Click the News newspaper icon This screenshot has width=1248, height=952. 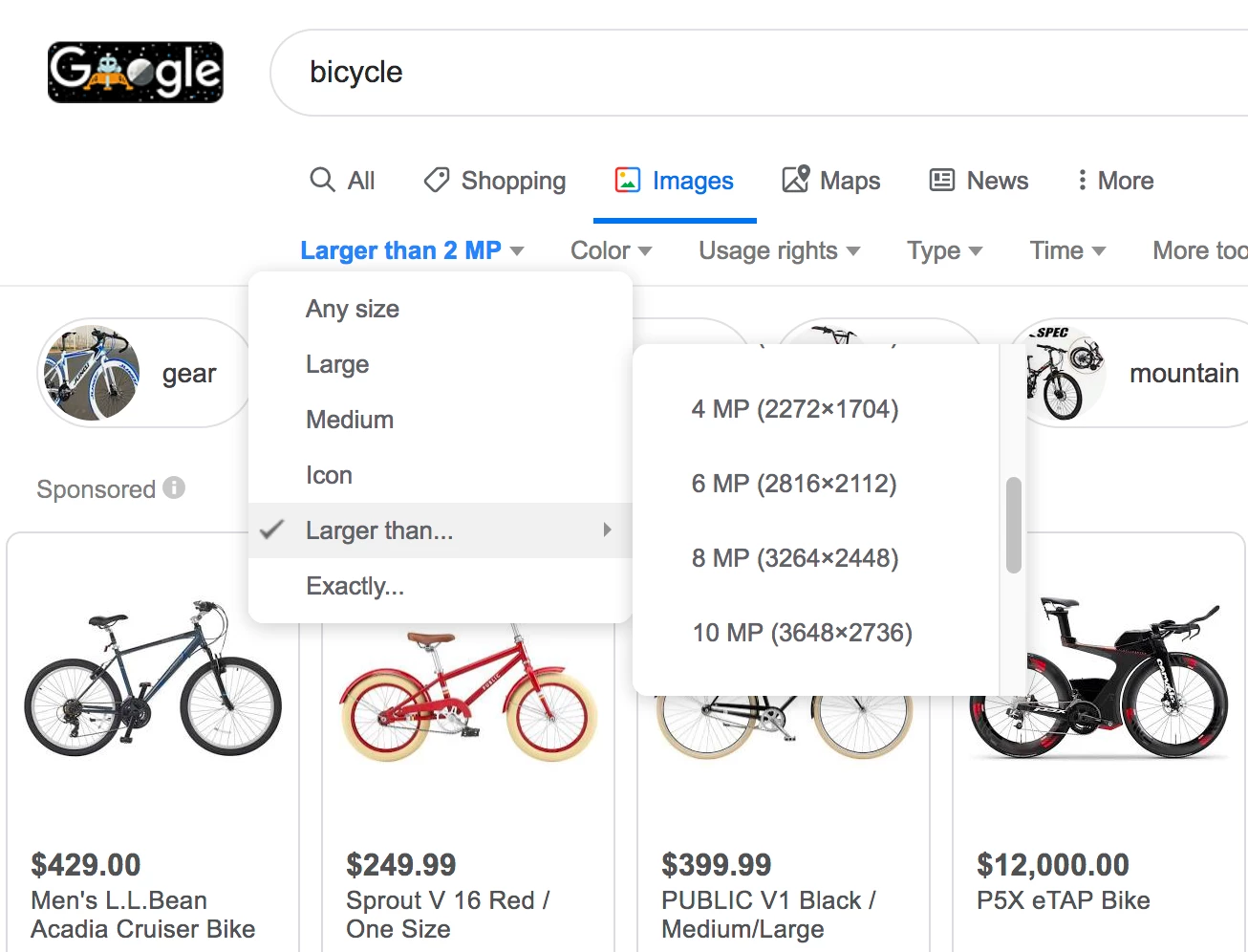pyautogui.click(x=942, y=180)
